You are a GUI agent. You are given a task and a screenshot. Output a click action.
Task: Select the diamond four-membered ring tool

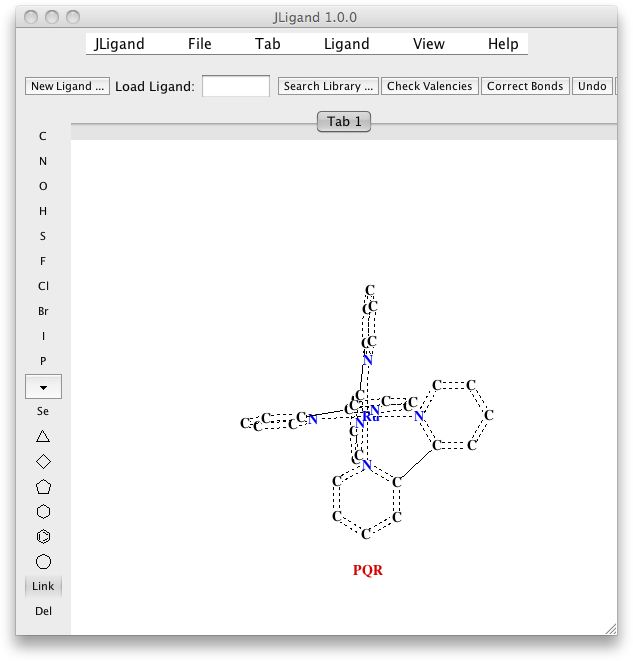(x=43, y=461)
